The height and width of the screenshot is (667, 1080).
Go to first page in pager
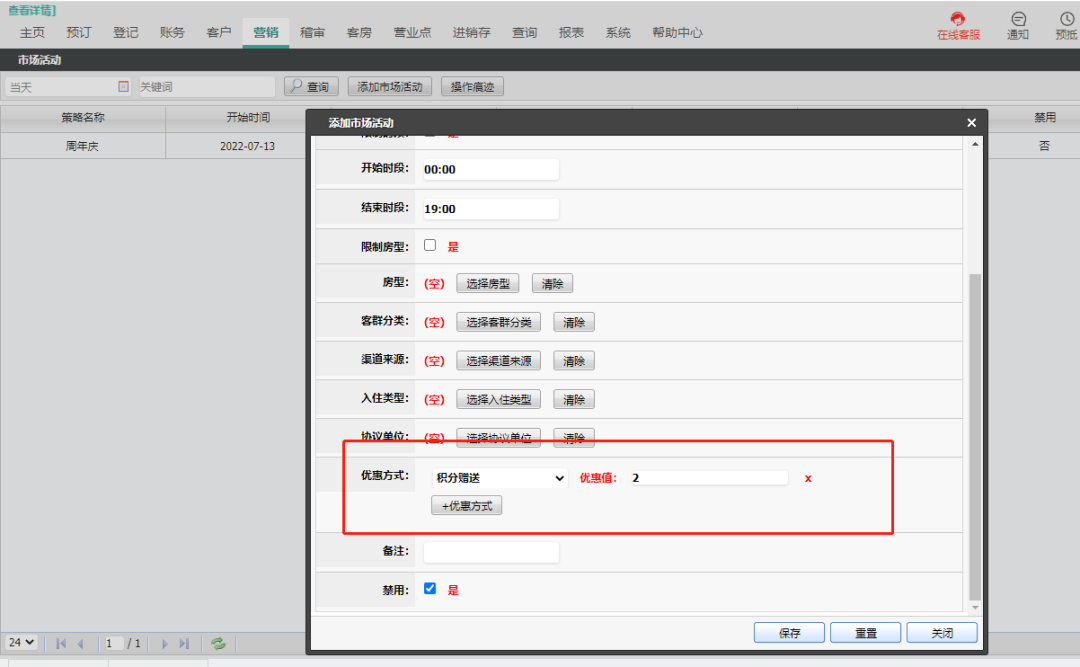point(61,644)
